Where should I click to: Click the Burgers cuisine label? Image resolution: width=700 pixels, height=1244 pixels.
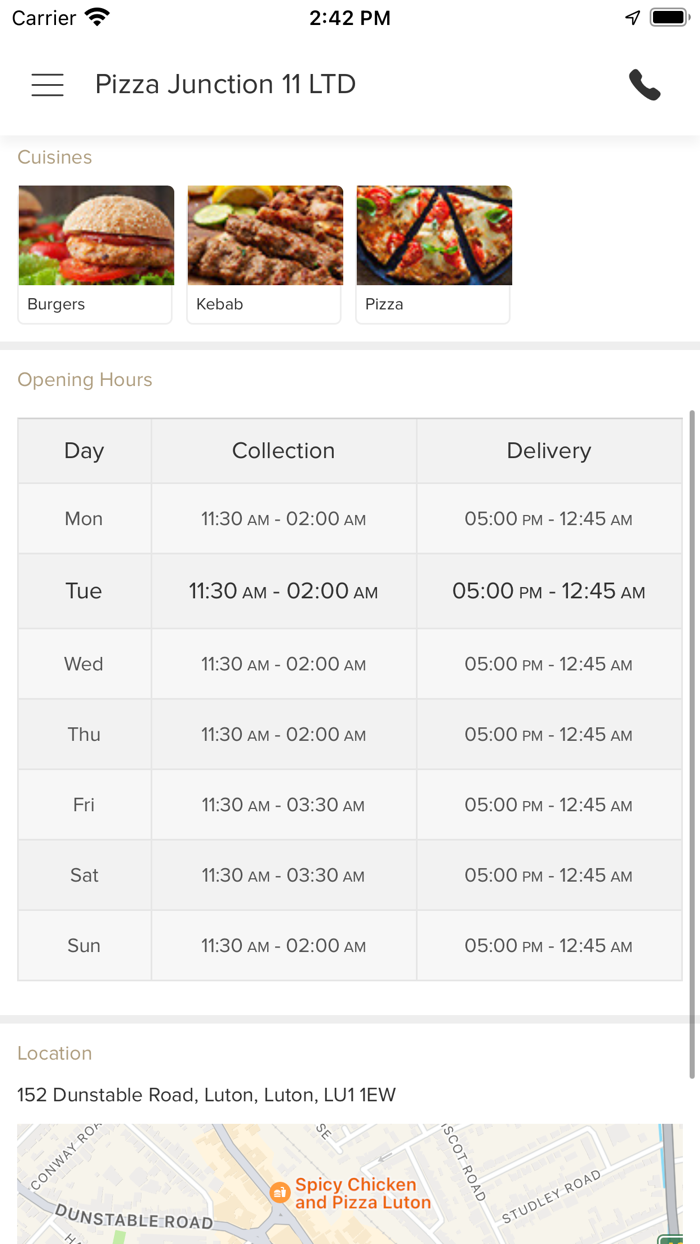pyautogui.click(x=56, y=304)
